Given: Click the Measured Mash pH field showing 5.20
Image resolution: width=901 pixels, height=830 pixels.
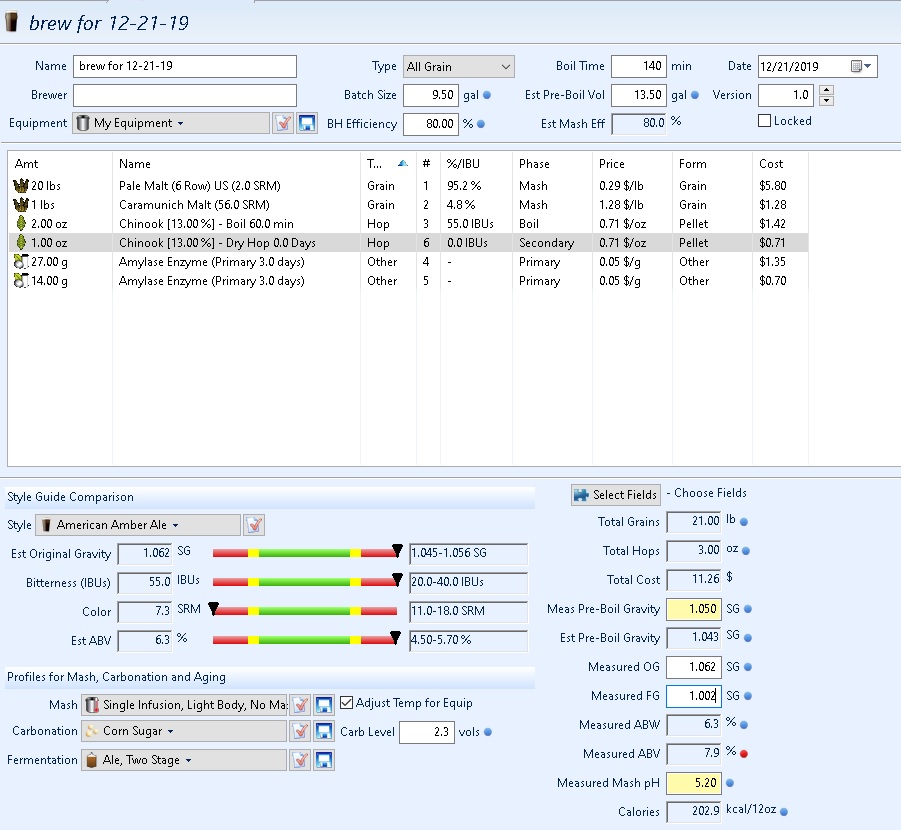Looking at the screenshot, I should point(694,783).
